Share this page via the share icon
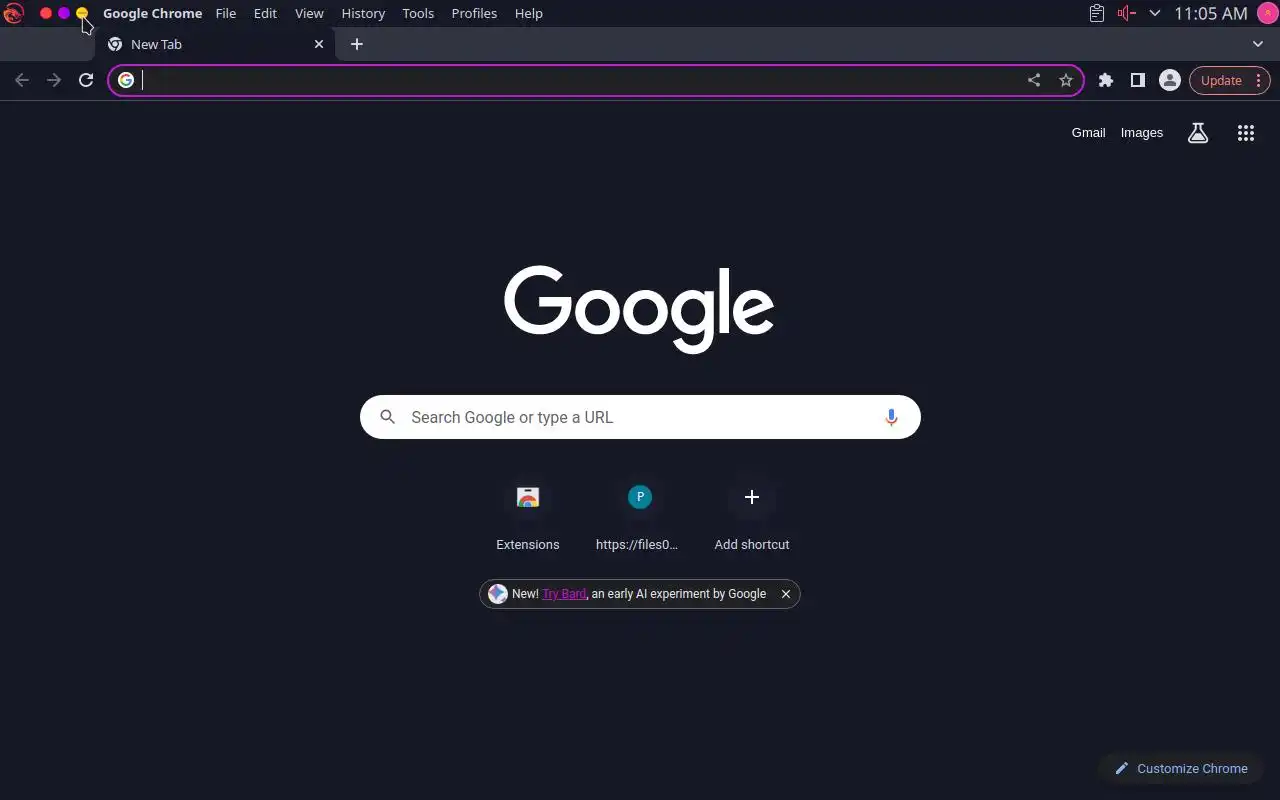Screen dimensions: 1280x800 click(1034, 80)
